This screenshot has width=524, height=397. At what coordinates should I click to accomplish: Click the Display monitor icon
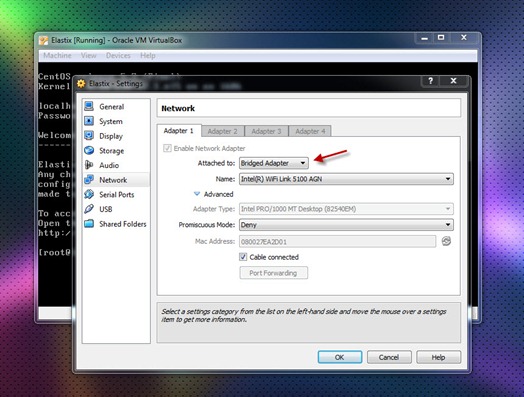(89, 136)
